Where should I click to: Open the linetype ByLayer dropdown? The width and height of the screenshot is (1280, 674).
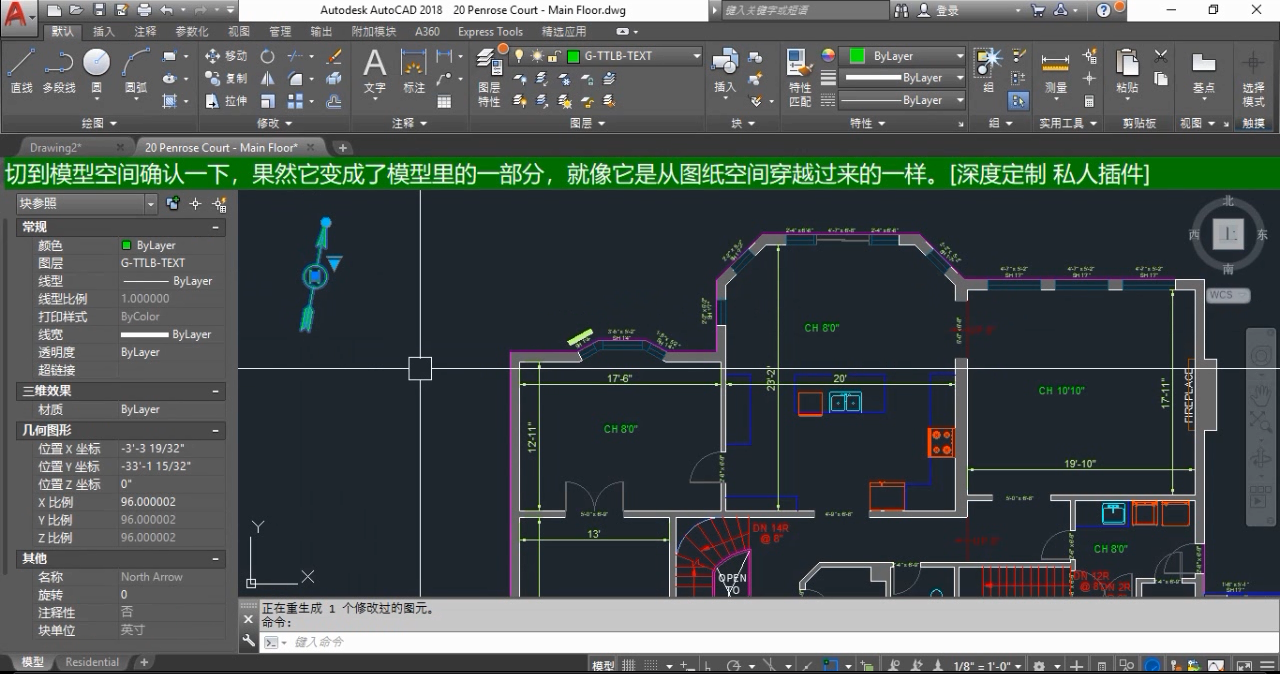[x=903, y=100]
